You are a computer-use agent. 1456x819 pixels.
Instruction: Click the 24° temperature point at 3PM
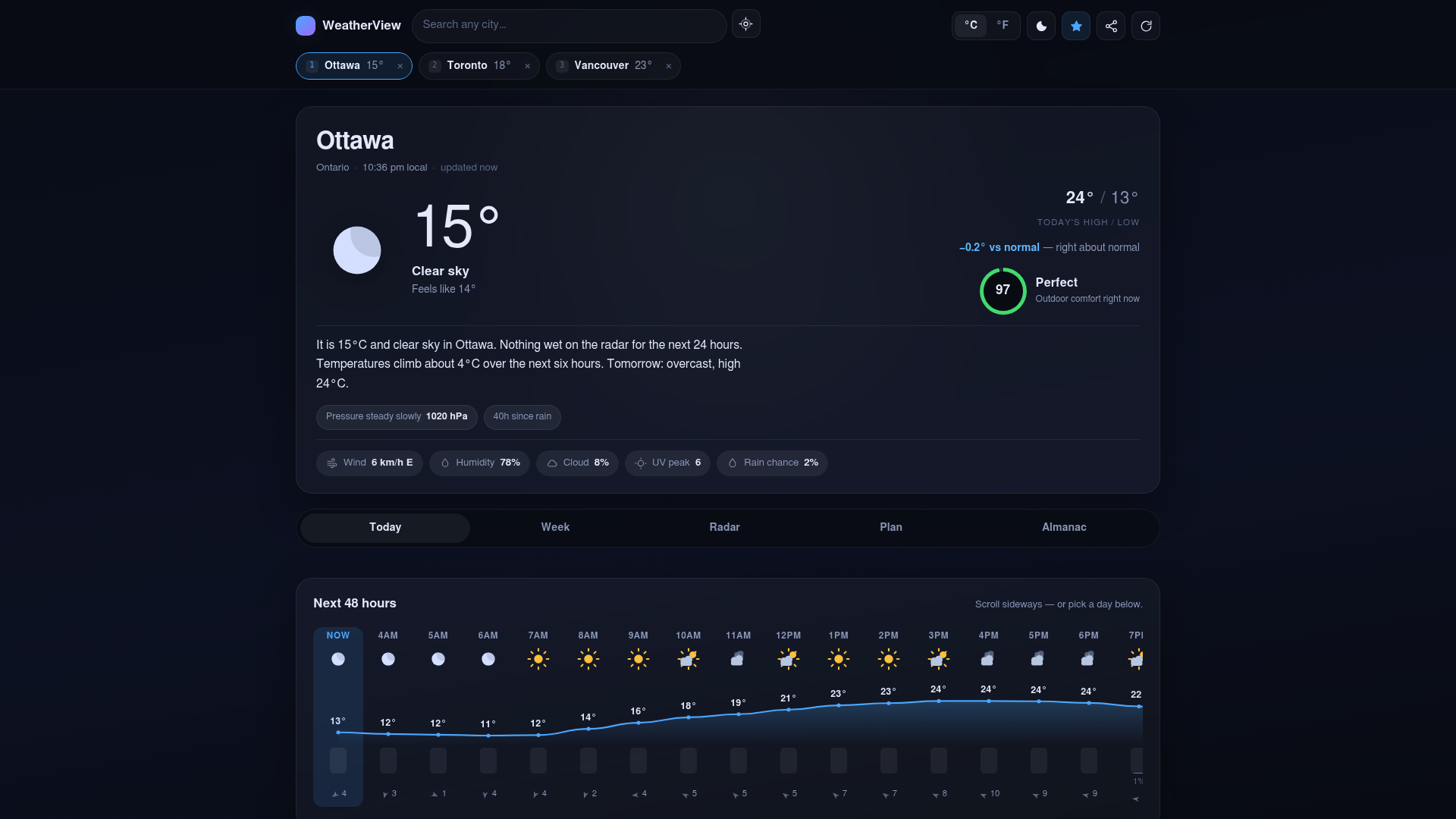pyautogui.click(x=939, y=701)
